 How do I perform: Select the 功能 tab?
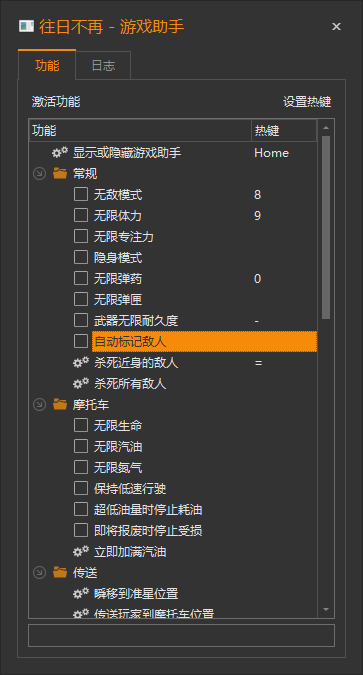click(x=47, y=65)
